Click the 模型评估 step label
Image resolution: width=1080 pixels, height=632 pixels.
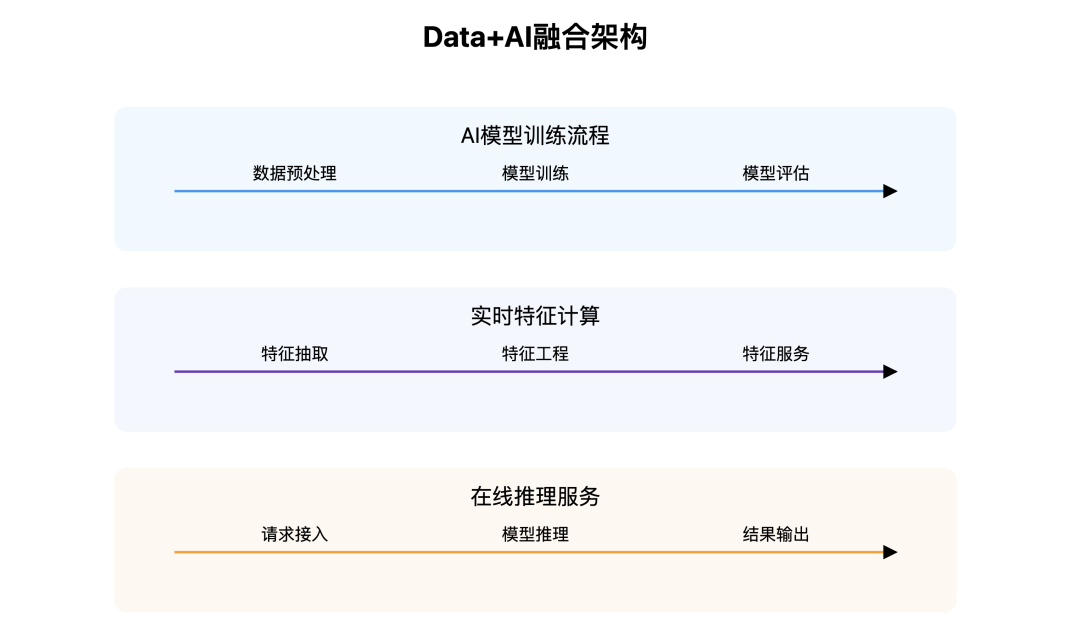tap(776, 173)
